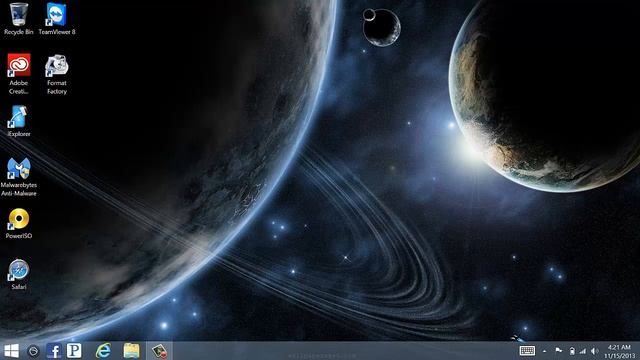Open the volume speaker tray icon
This screenshot has height=360, width=640.
[595, 351]
